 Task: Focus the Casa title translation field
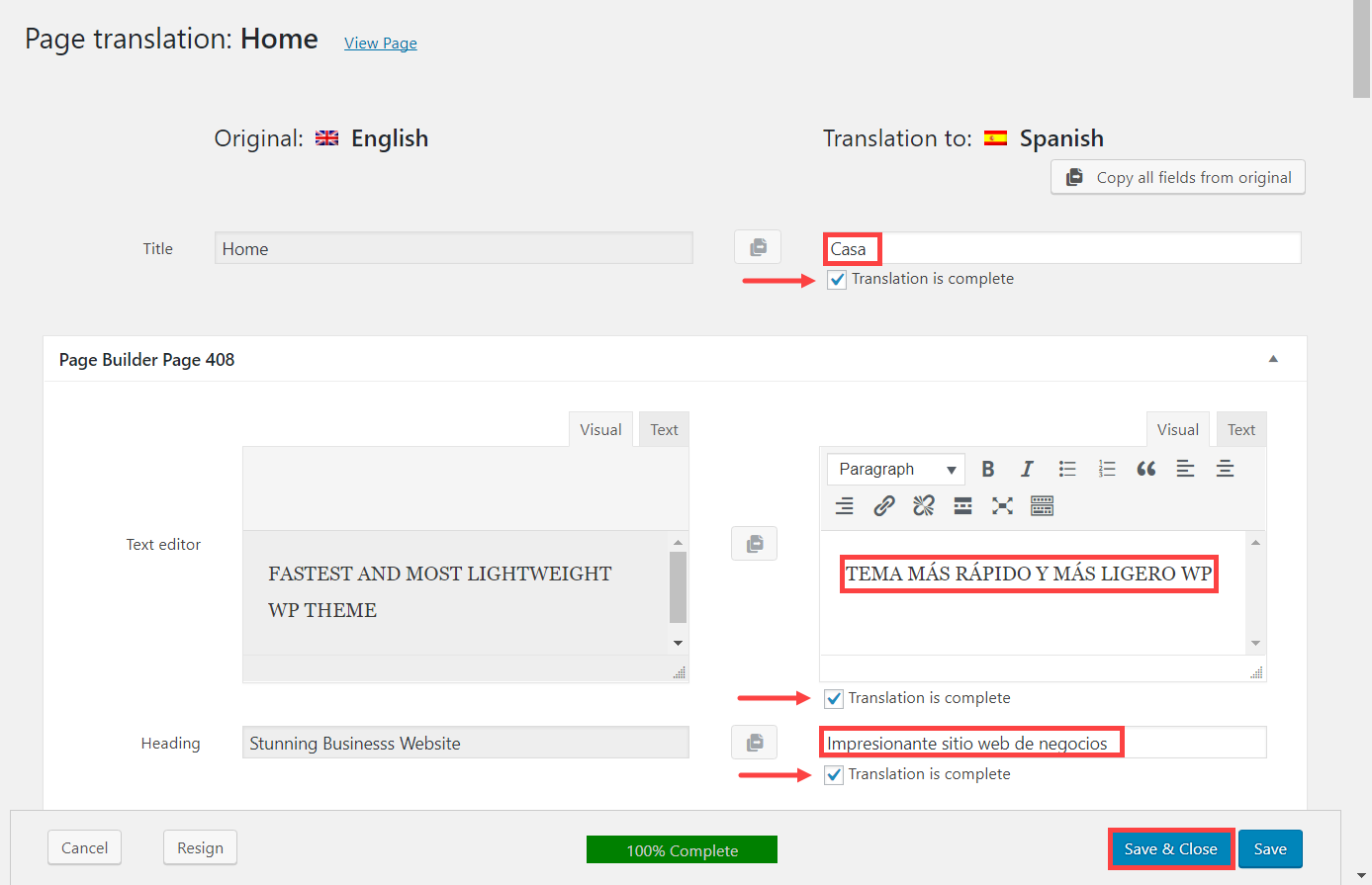point(1061,248)
